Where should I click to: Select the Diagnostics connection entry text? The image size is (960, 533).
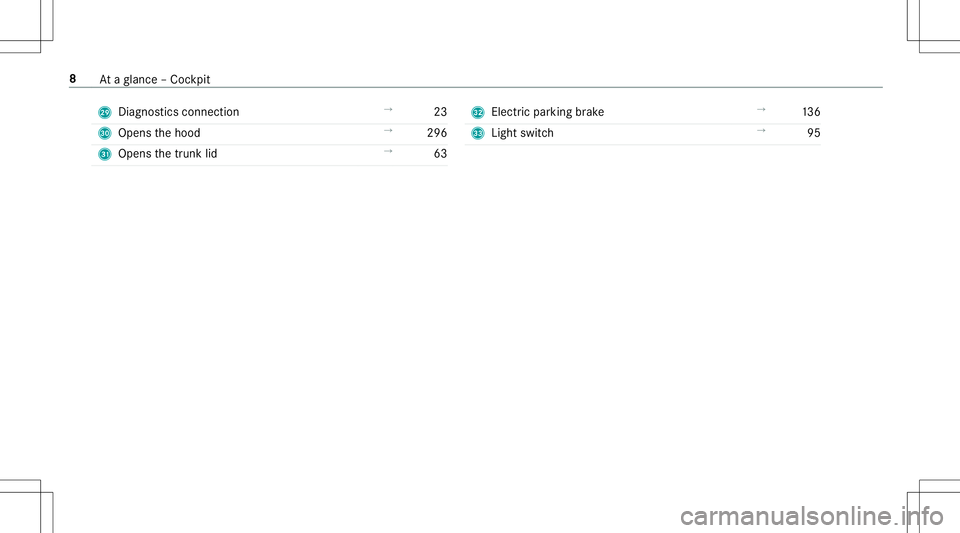pos(178,112)
